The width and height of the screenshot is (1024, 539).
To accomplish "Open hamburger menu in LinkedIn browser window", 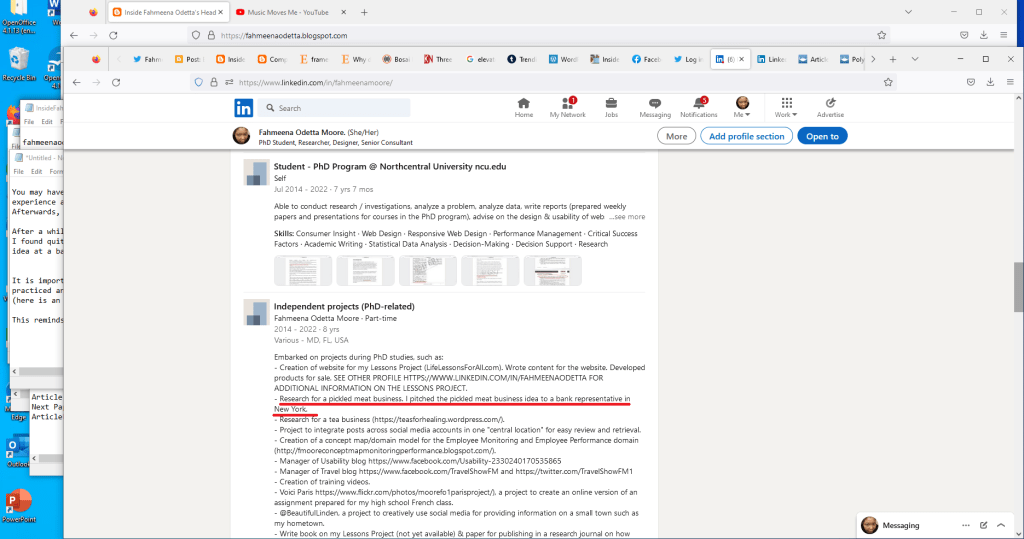I will click(1010, 82).
